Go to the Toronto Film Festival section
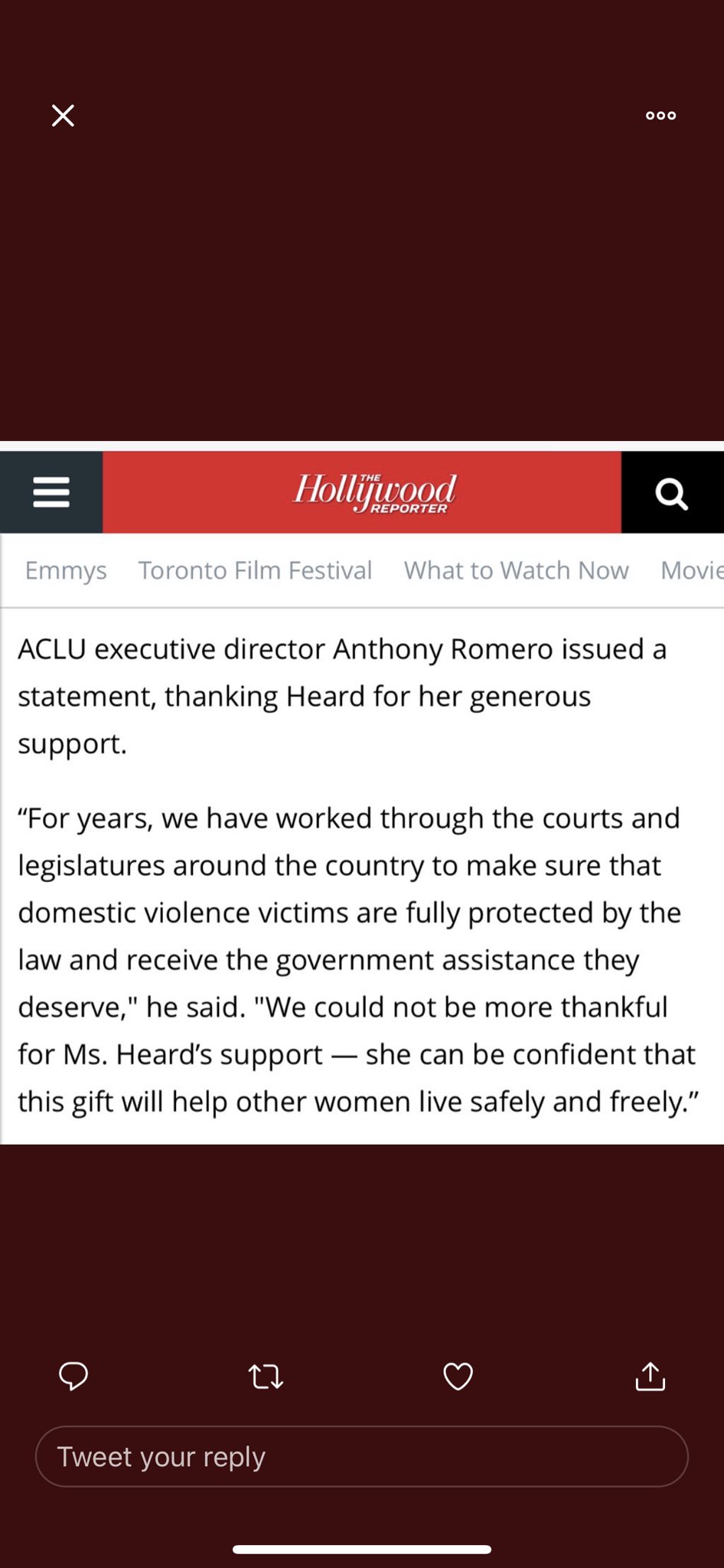724x1568 pixels. point(255,570)
